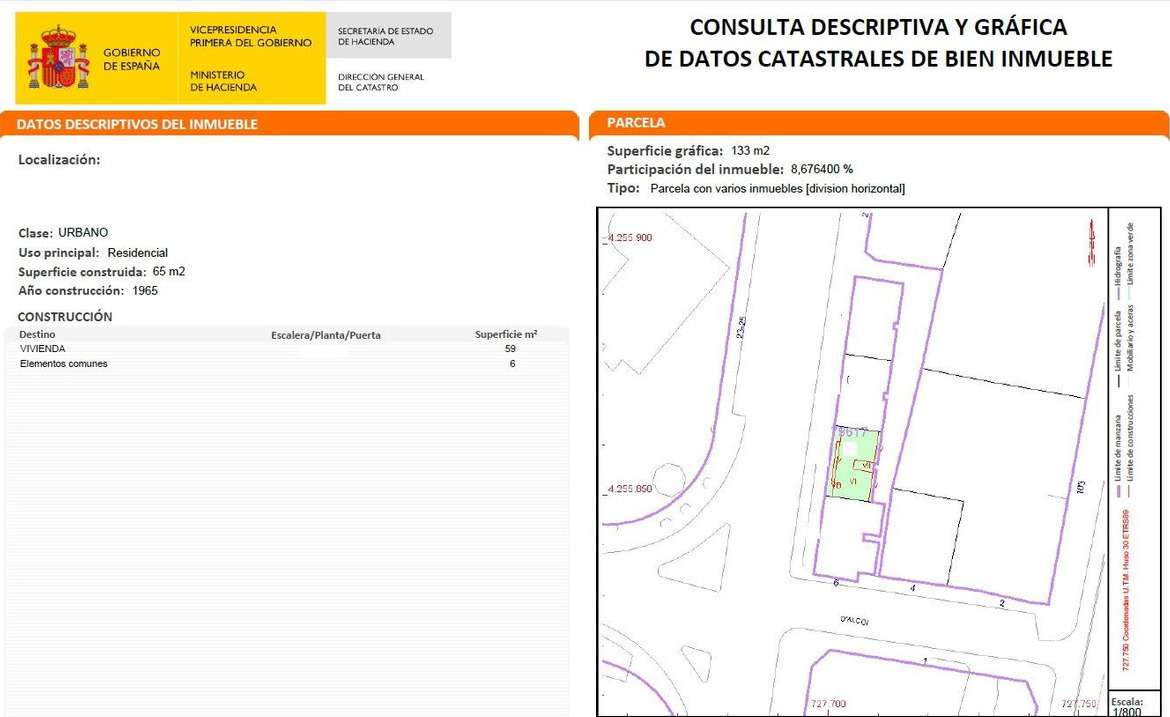Click the 'Escalera/Planta/Puerta' column header
The height and width of the screenshot is (717, 1170).
click(x=326, y=335)
